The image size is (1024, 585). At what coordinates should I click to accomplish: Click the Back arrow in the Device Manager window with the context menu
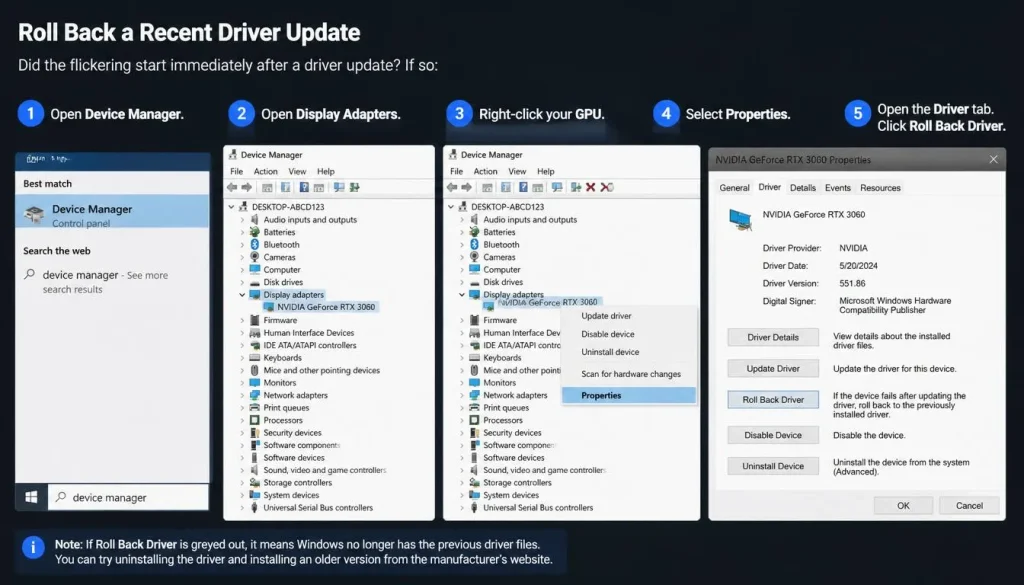click(x=452, y=187)
